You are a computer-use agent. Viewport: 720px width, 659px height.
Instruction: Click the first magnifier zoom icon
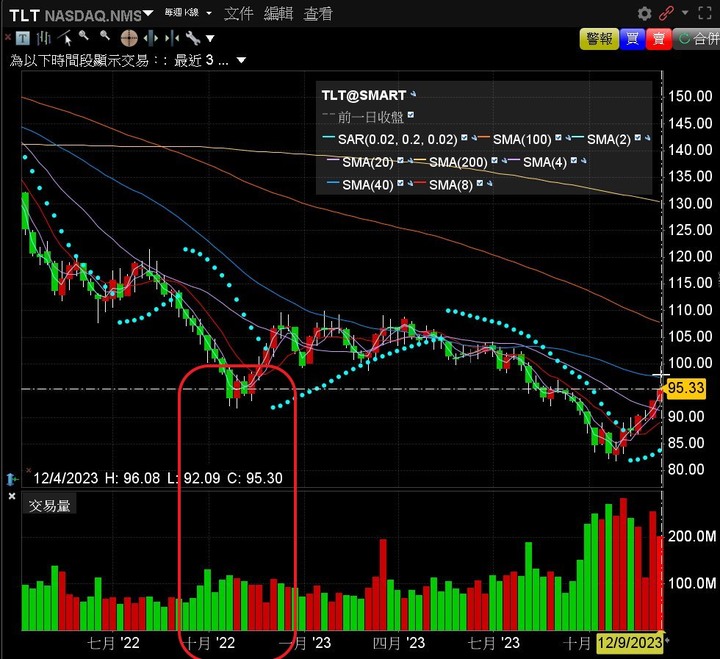pos(84,36)
